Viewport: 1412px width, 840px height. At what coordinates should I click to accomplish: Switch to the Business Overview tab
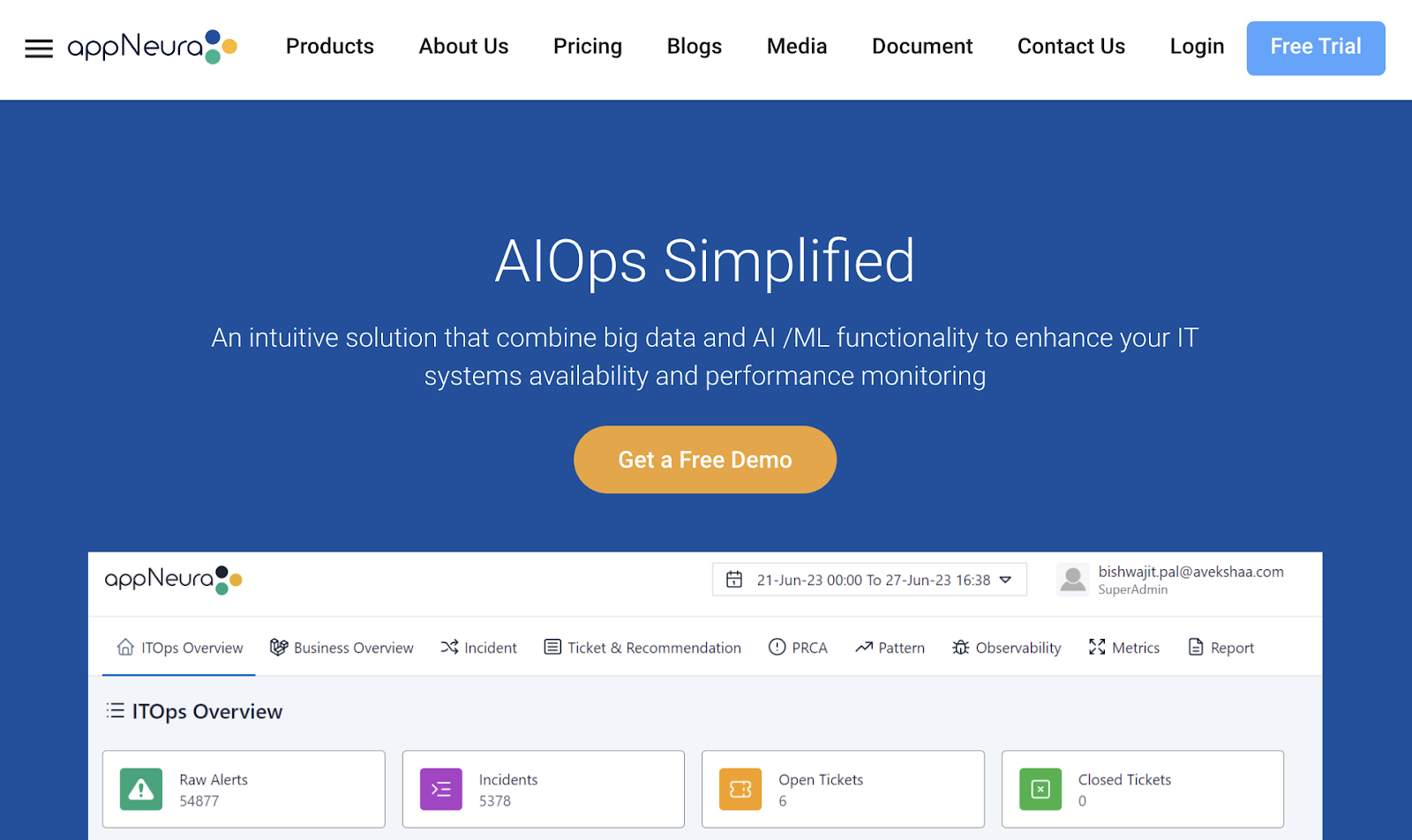[342, 648]
